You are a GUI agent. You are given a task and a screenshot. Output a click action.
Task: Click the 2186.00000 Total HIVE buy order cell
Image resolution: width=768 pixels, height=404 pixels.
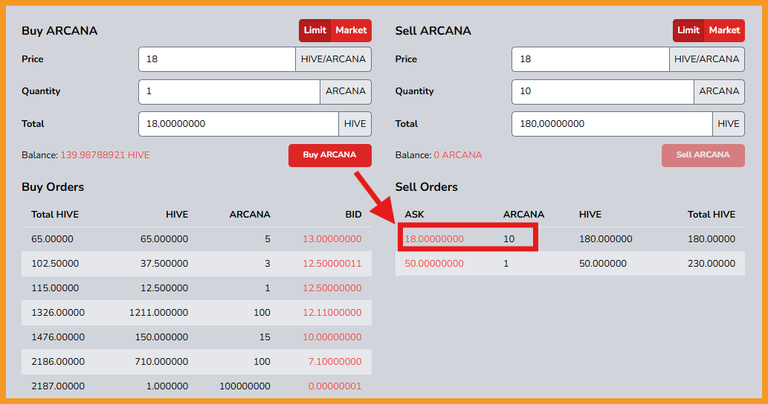click(58, 361)
